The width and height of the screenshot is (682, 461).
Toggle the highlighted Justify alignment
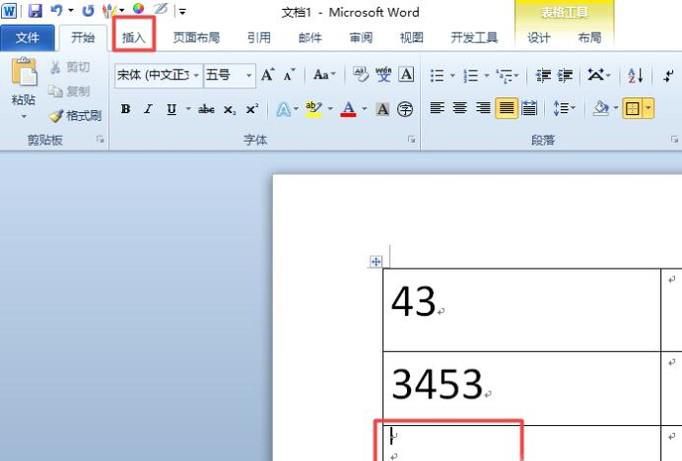pyautogui.click(x=506, y=108)
